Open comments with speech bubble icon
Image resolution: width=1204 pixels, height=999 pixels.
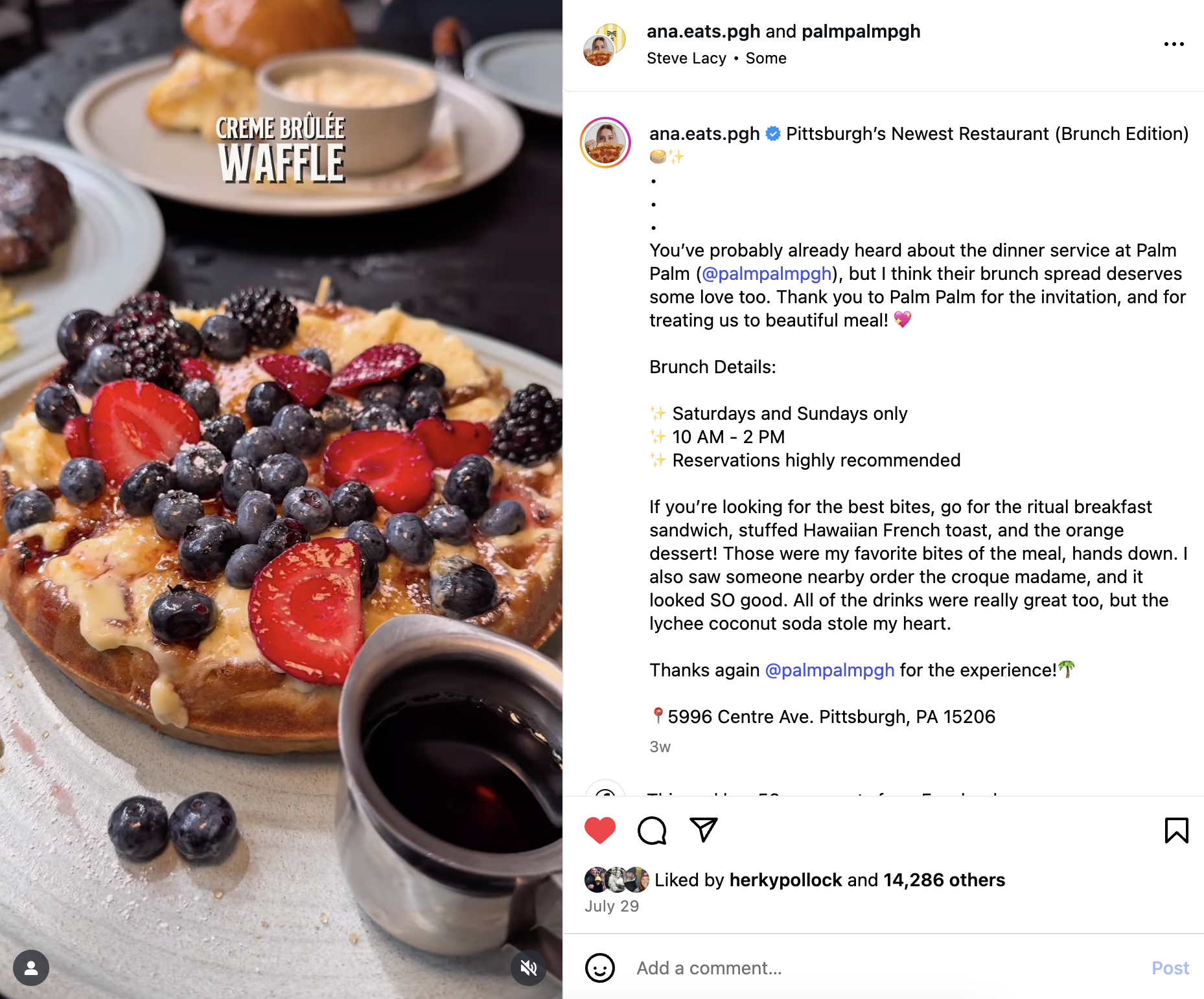(652, 831)
